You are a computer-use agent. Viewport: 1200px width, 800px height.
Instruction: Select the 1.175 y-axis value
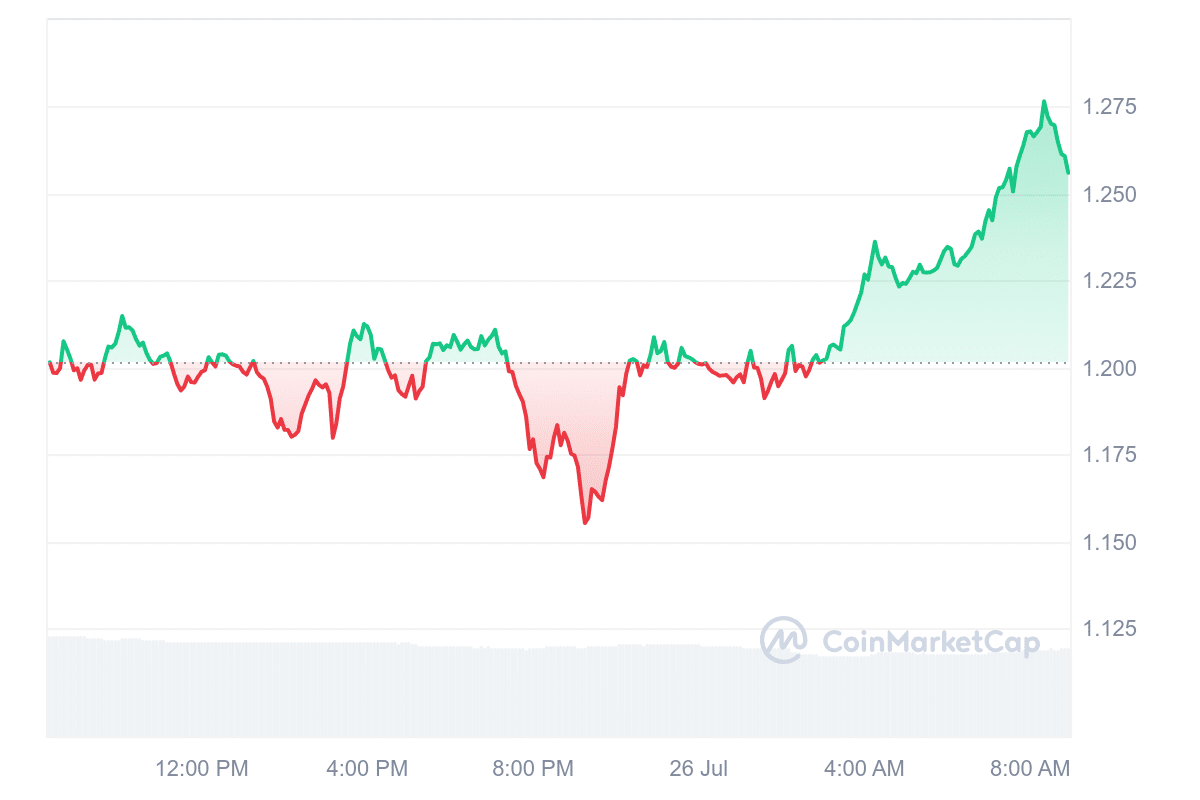[1109, 455]
